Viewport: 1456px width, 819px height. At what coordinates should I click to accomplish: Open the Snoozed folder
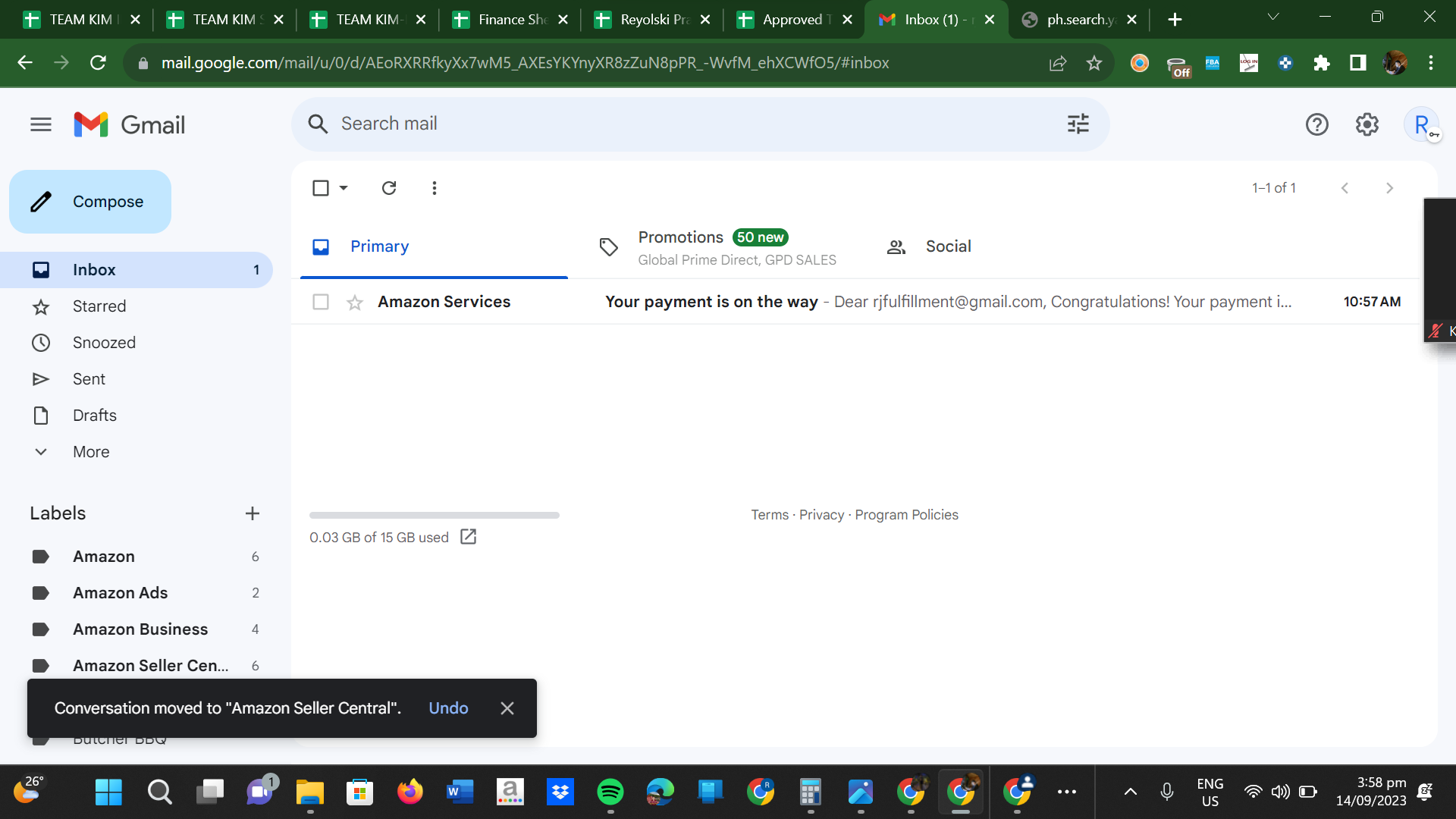136,343
